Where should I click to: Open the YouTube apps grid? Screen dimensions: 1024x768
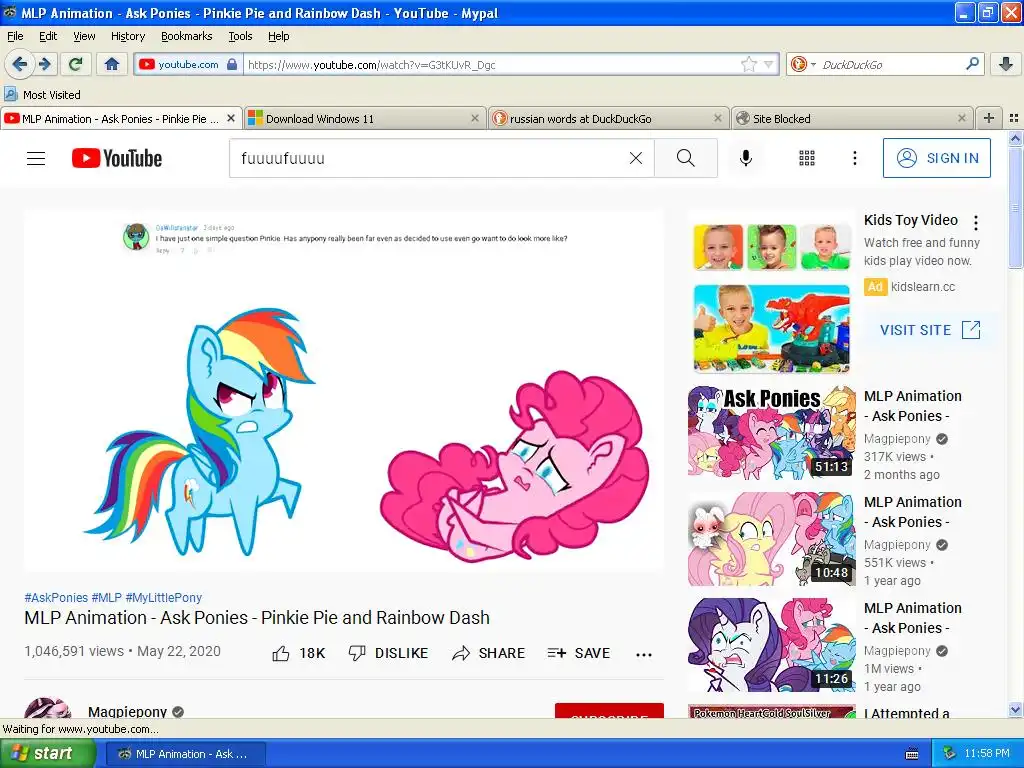click(x=807, y=158)
